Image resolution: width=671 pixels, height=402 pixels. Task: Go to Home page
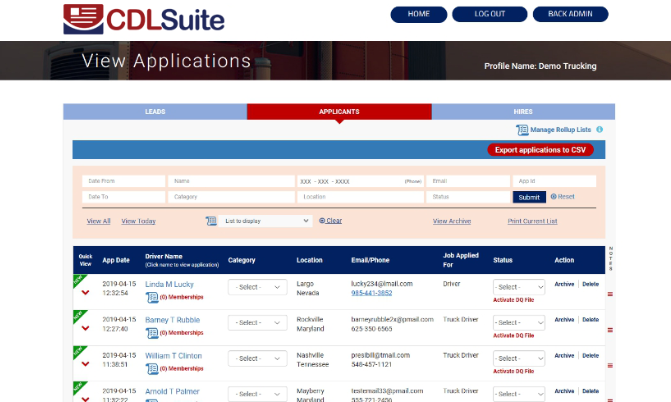point(419,14)
